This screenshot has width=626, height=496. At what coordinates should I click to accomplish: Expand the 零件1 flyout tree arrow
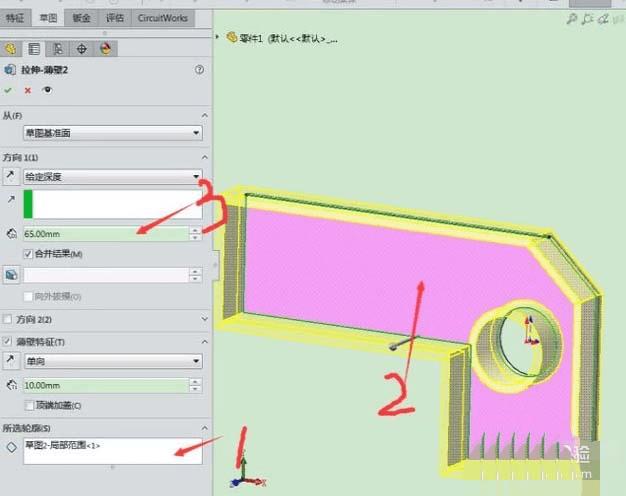(x=218, y=37)
